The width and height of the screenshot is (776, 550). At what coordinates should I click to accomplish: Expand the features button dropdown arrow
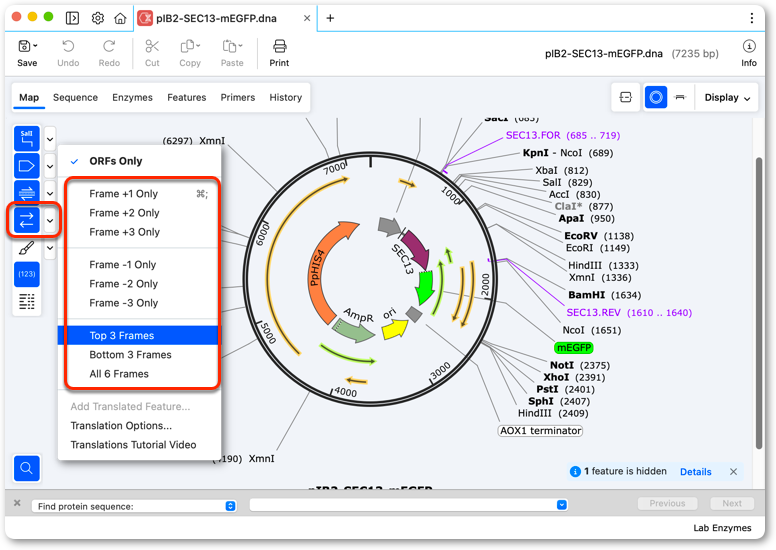[50, 166]
